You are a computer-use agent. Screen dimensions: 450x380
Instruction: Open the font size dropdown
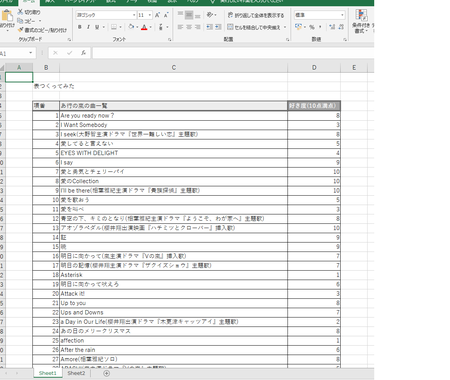click(x=150, y=15)
